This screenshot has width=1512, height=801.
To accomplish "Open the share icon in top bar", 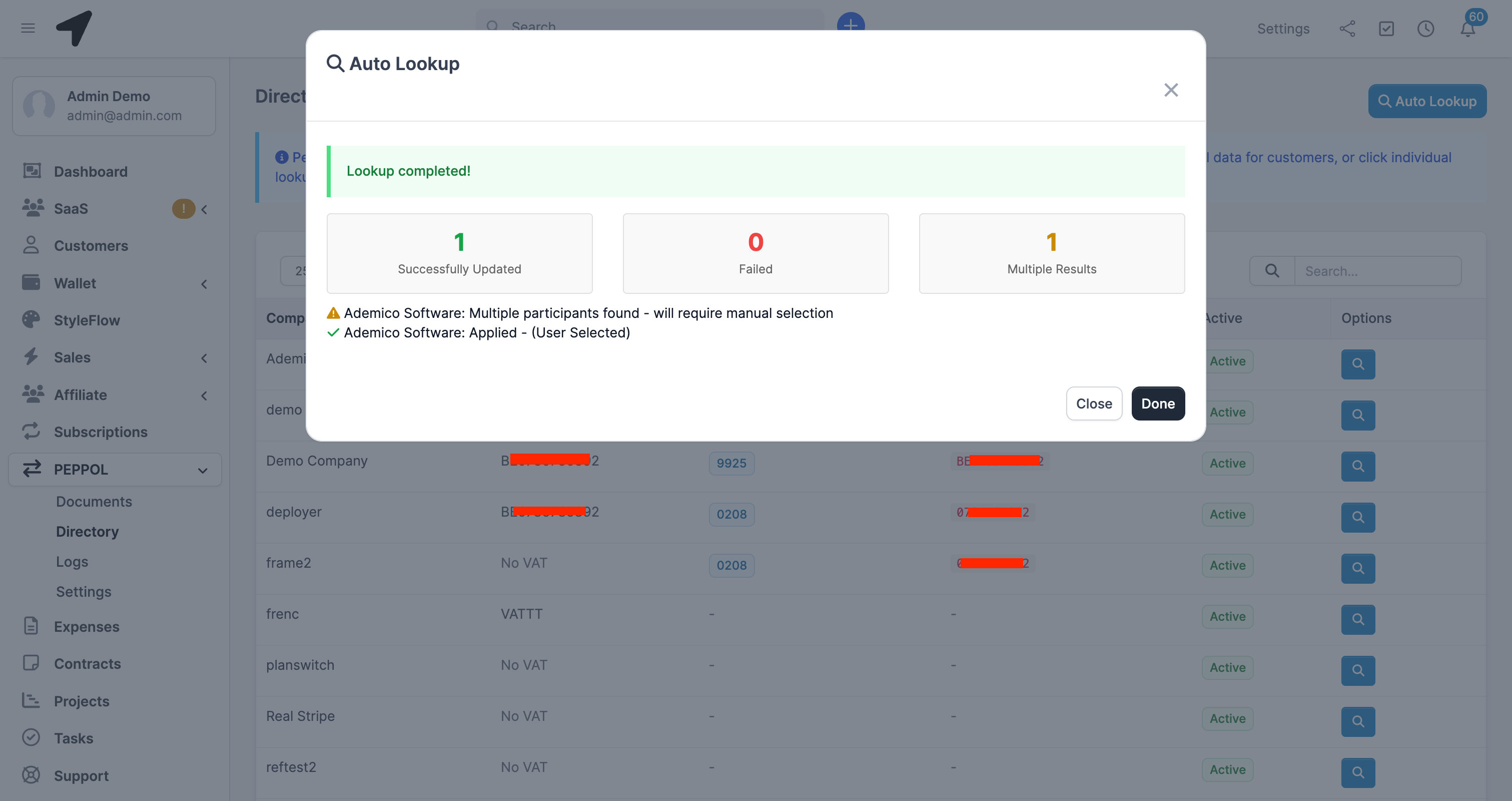I will pos(1347,28).
